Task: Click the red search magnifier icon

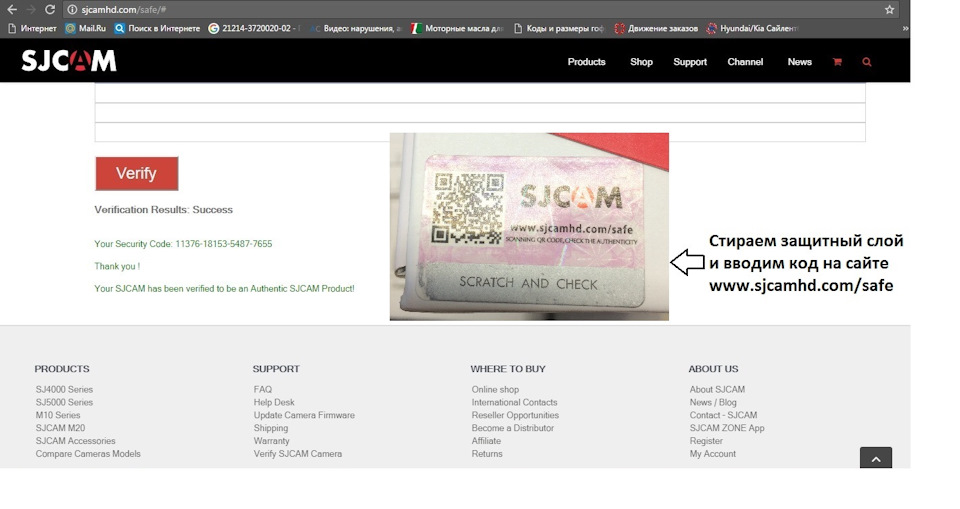Action: coord(866,62)
